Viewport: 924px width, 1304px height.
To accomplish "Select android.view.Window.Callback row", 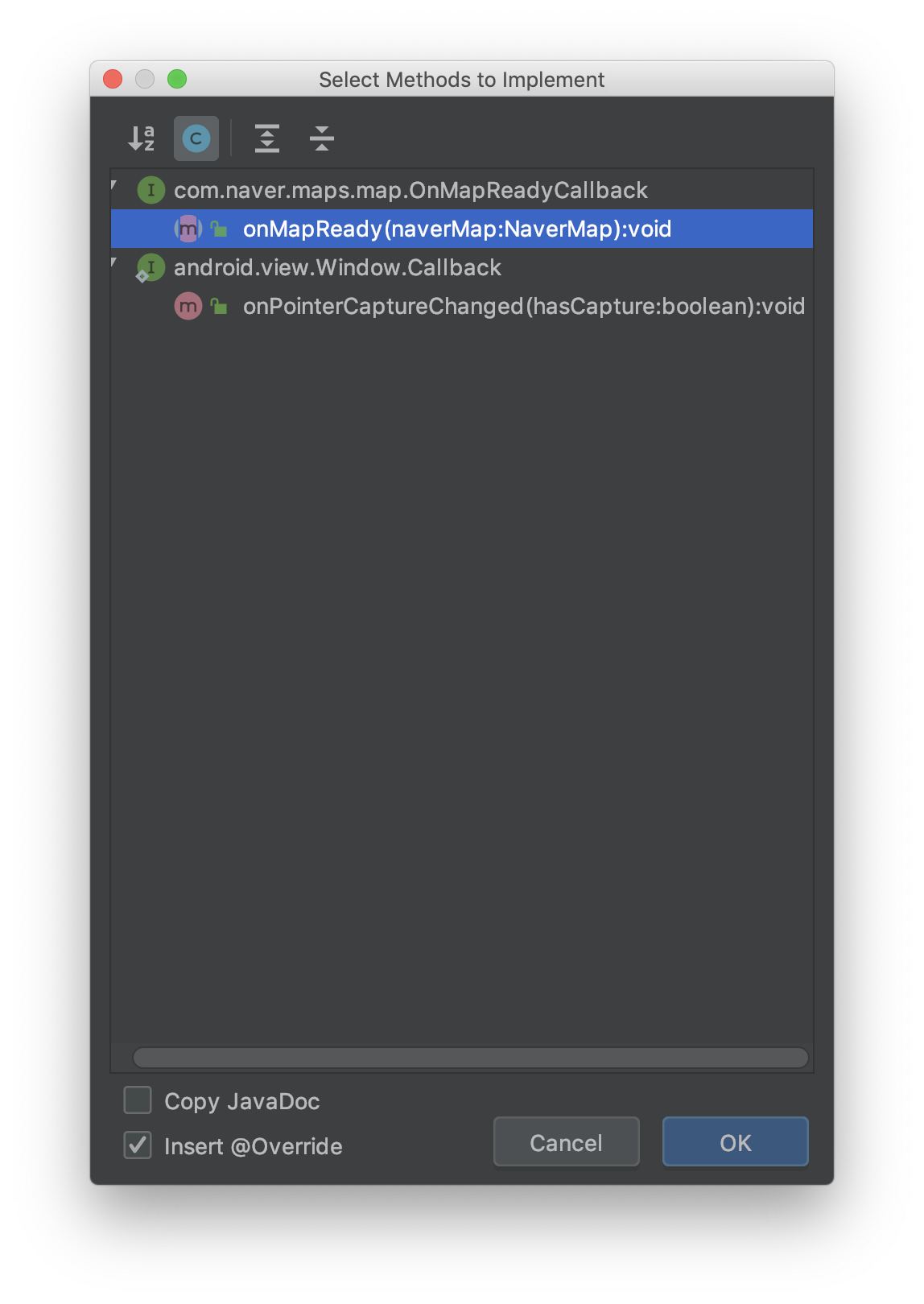I will 462,267.
